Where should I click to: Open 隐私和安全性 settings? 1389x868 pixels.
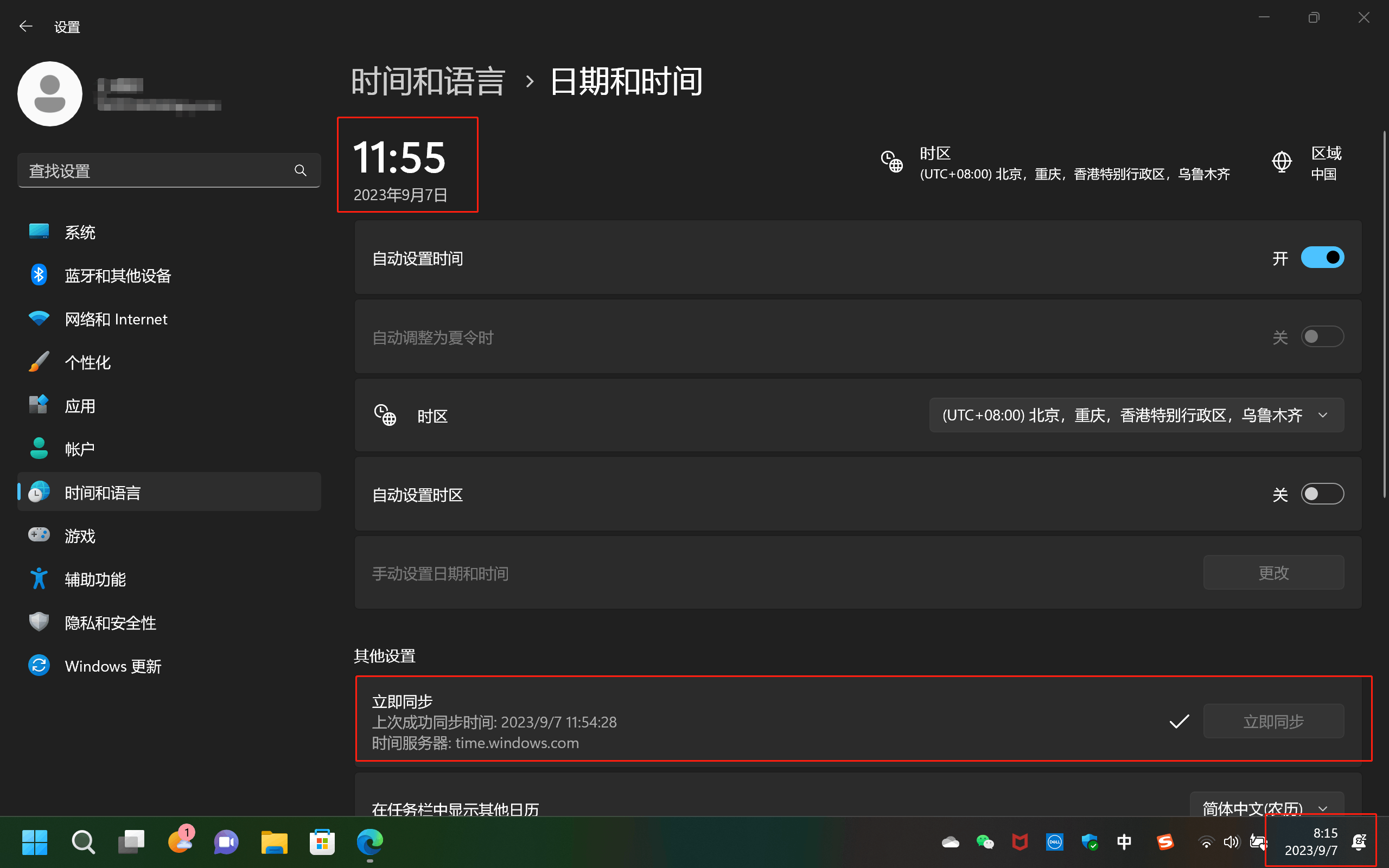coord(110,622)
